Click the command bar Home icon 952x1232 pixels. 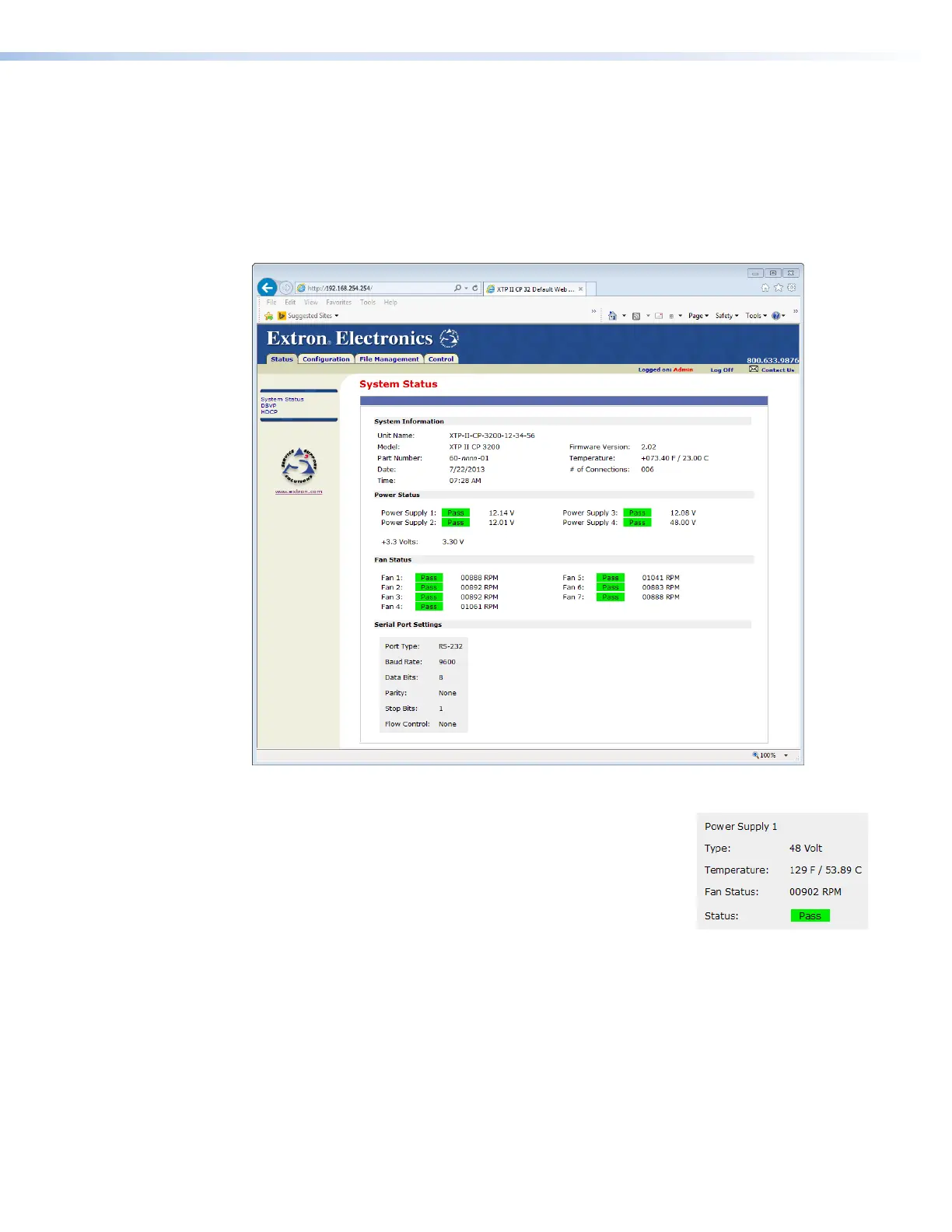point(612,316)
